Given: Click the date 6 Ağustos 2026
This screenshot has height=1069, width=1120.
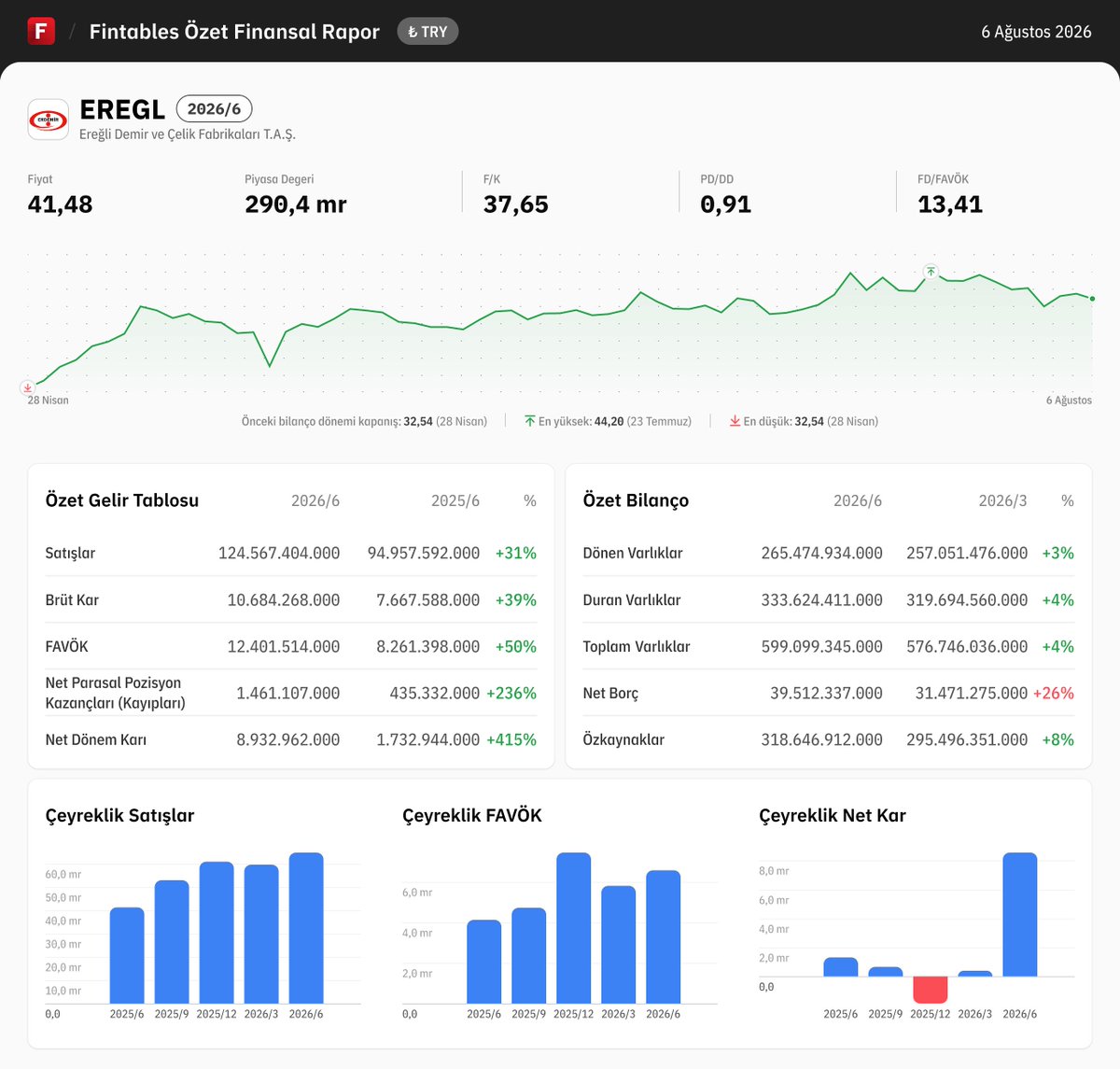Looking at the screenshot, I should pyautogui.click(x=1036, y=32).
